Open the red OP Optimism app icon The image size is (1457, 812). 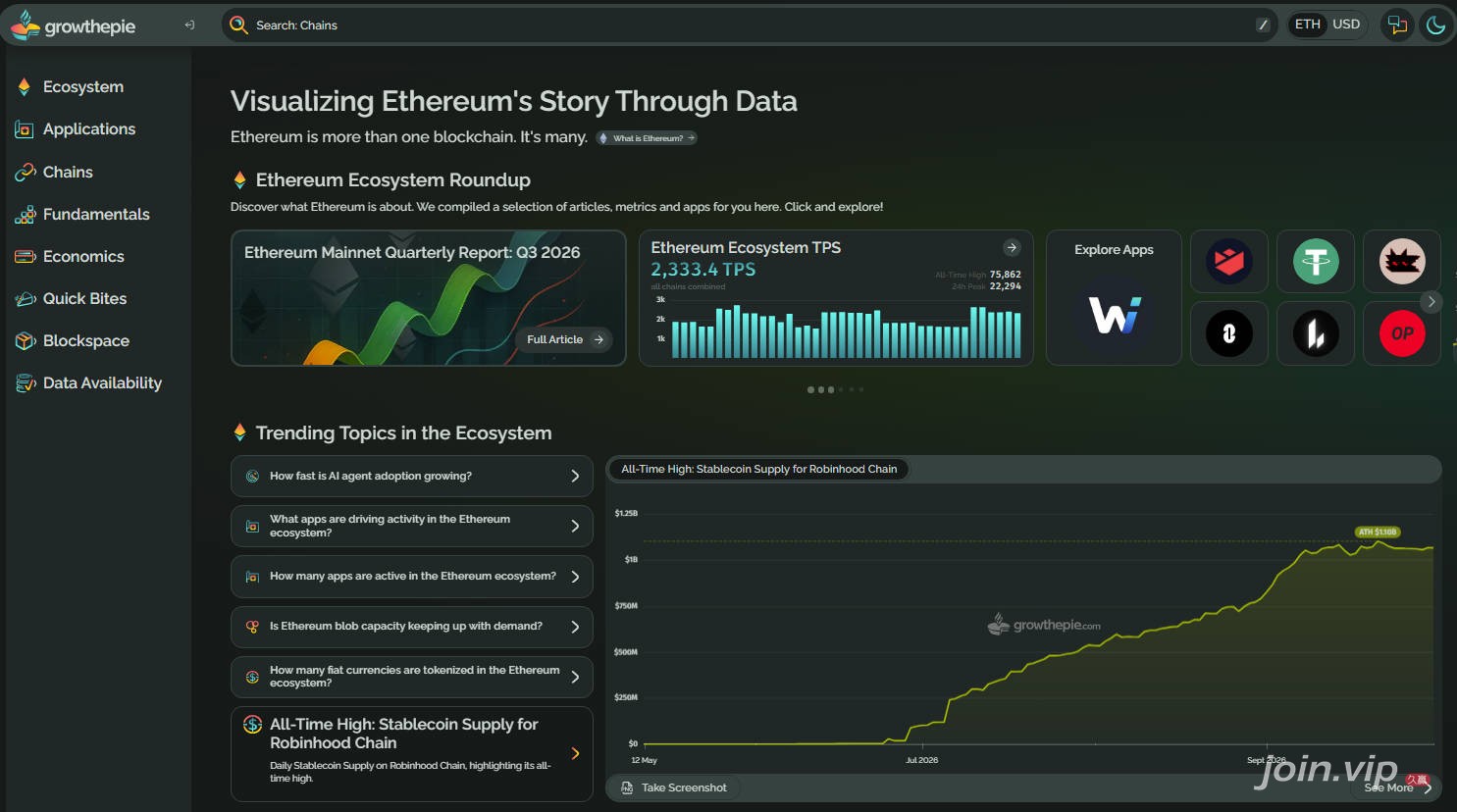click(1402, 334)
